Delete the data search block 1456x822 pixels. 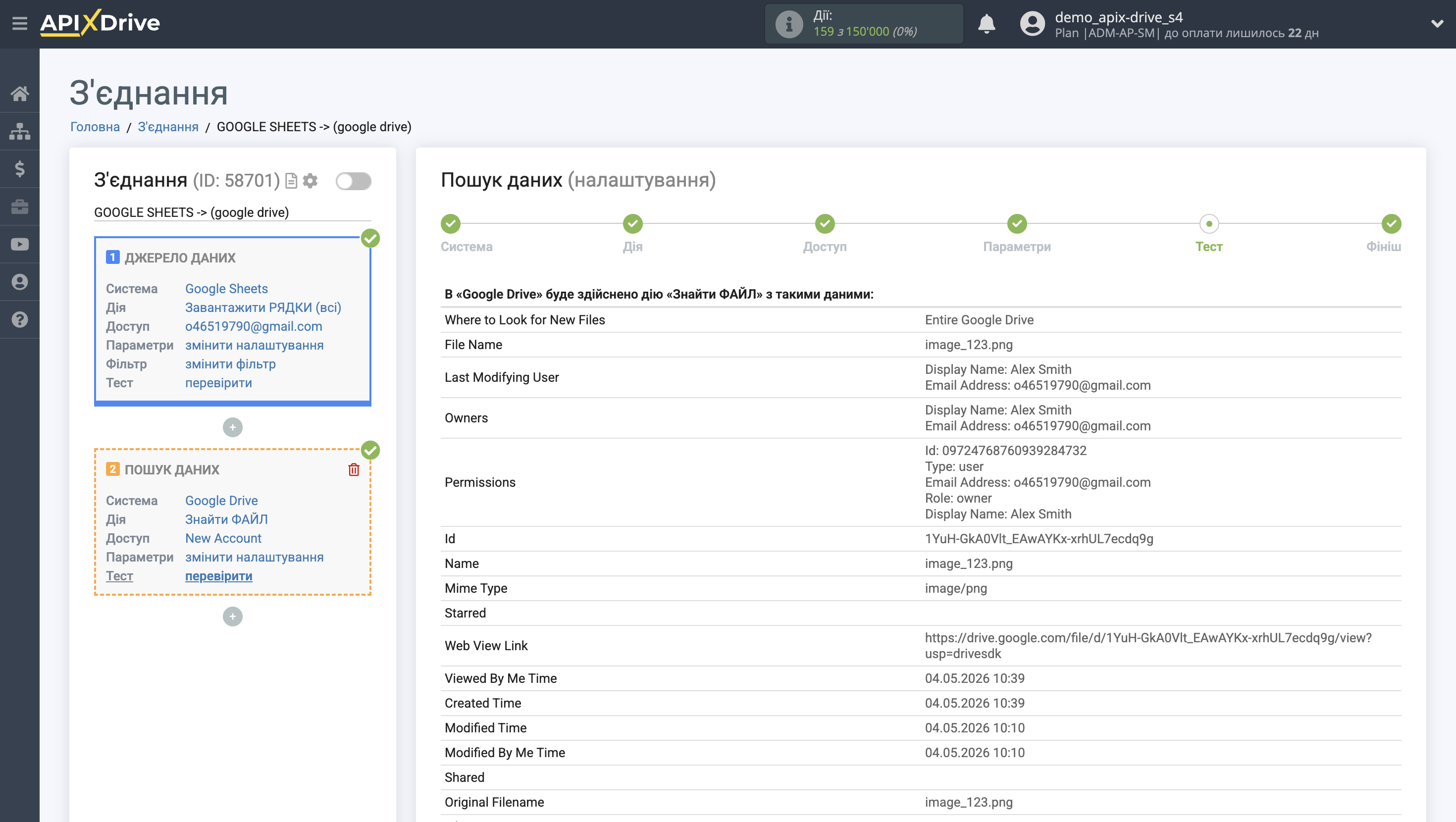tap(354, 469)
